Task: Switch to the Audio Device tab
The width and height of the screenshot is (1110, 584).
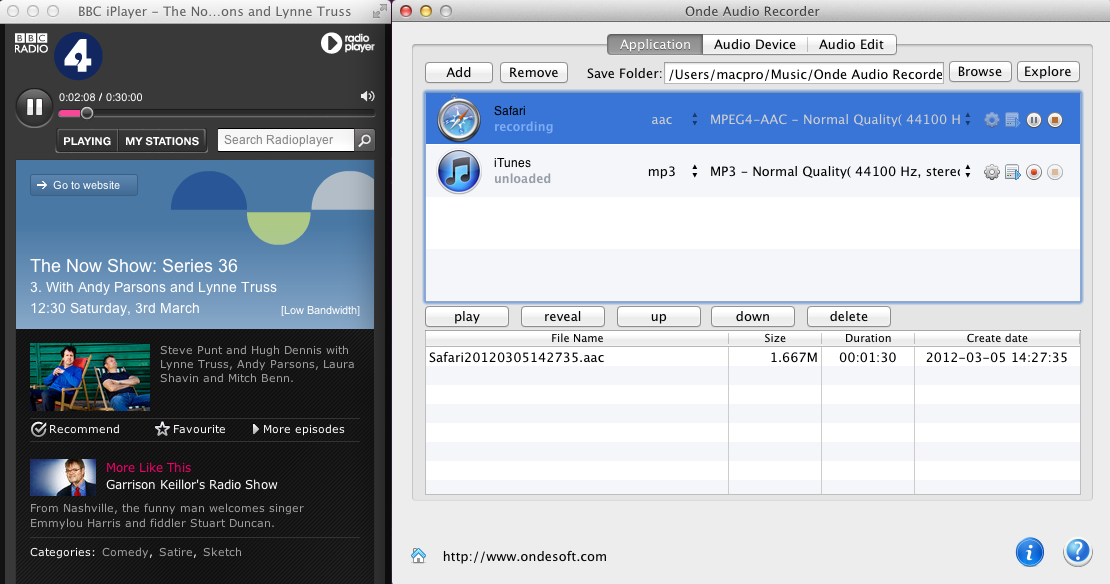Action: pos(754,44)
